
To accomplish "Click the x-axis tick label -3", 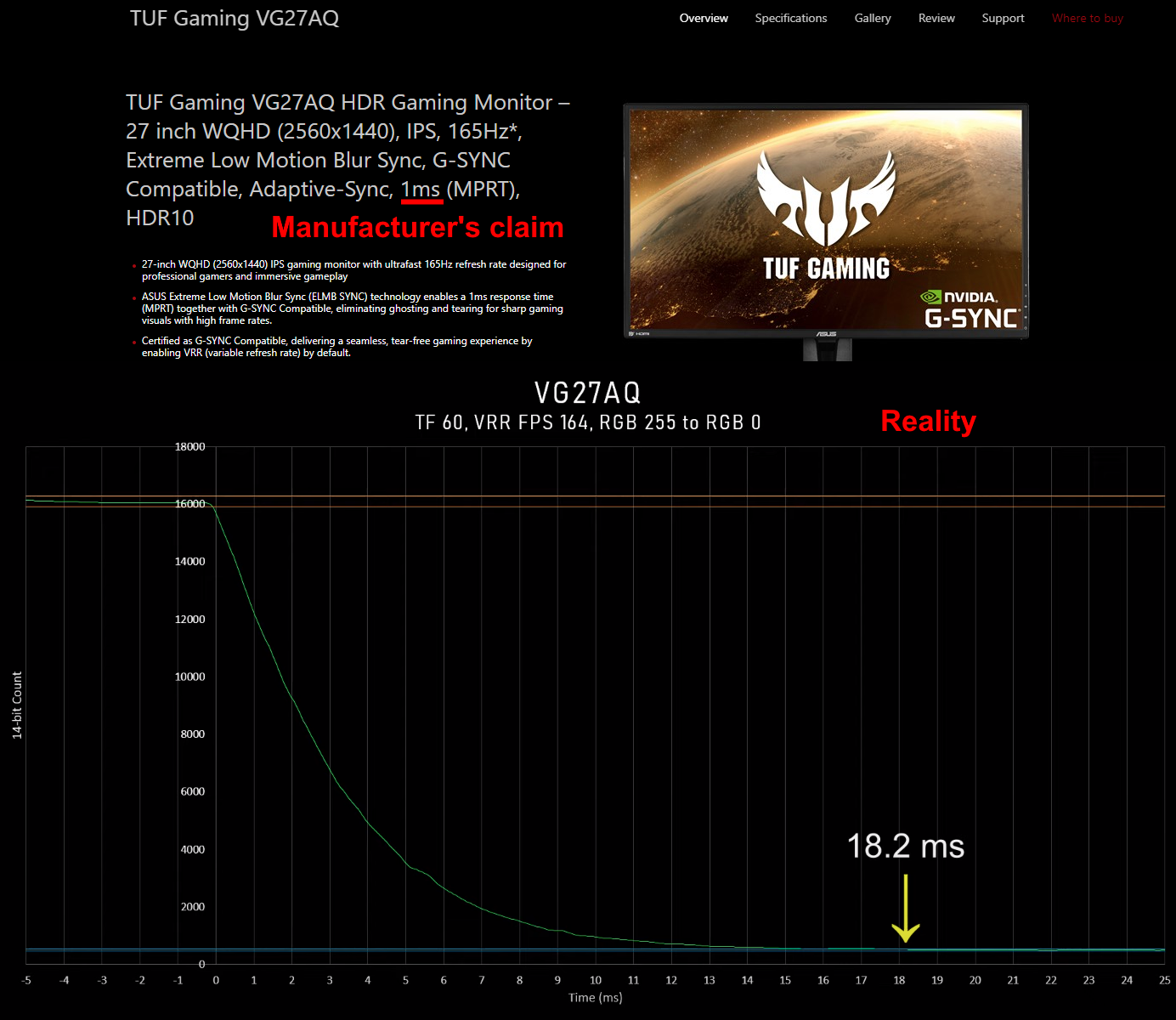I will point(102,980).
